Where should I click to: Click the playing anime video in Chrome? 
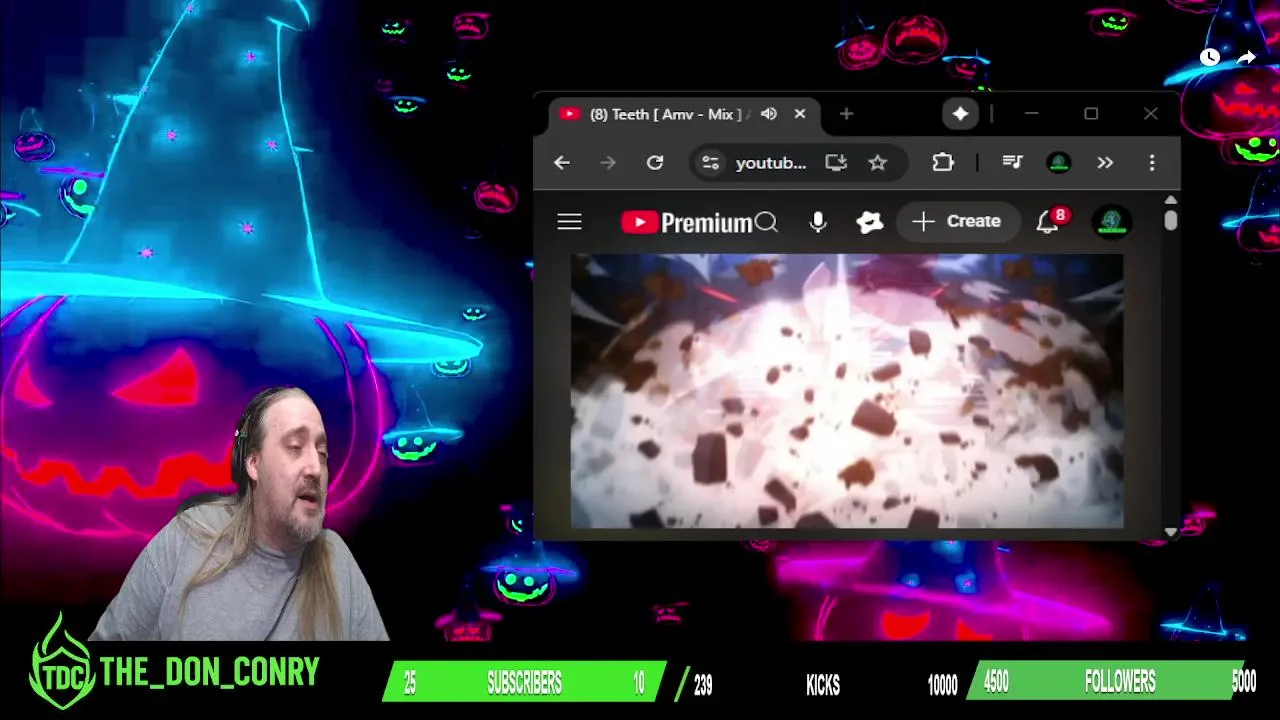pos(847,391)
